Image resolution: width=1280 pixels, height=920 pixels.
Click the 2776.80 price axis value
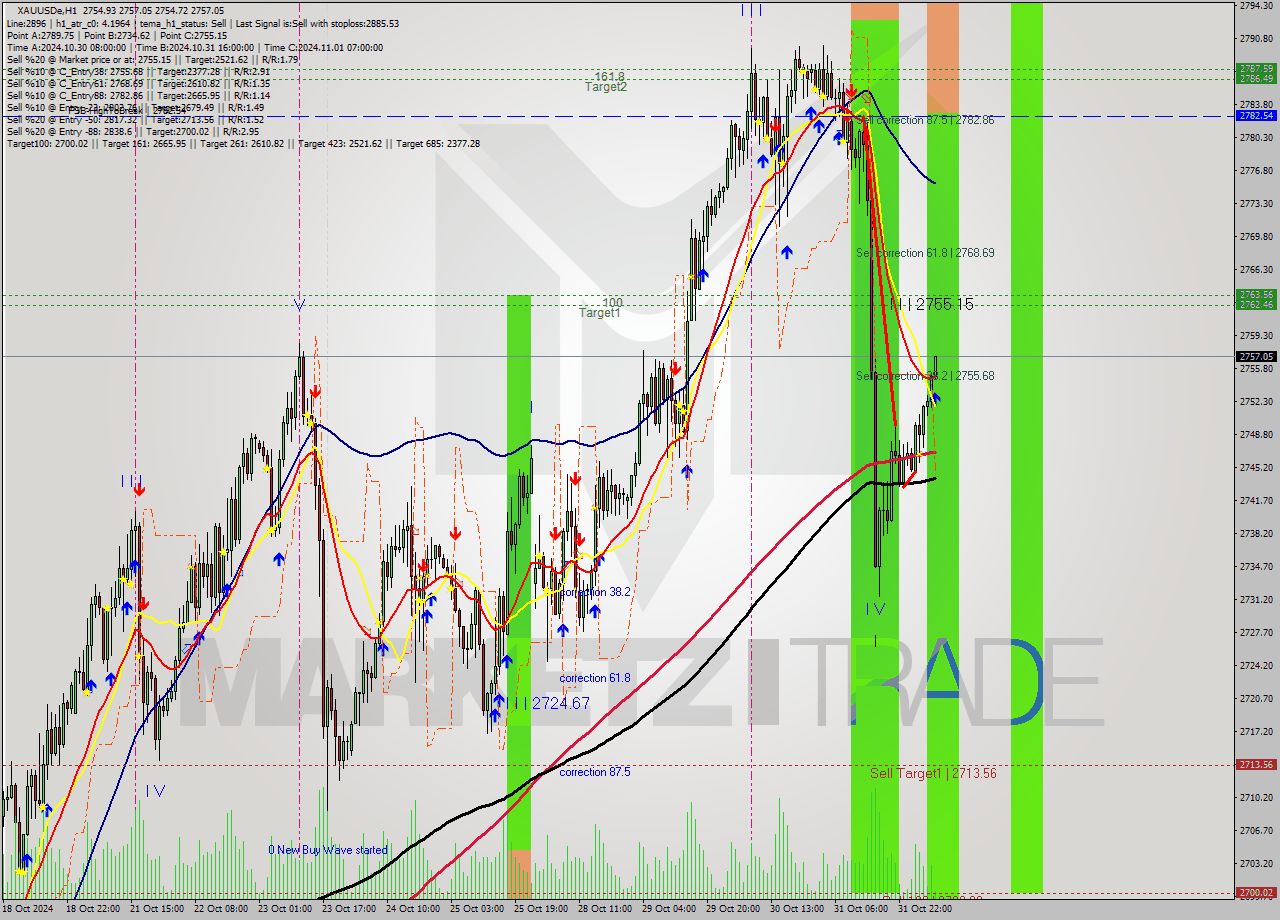[x=1256, y=171]
